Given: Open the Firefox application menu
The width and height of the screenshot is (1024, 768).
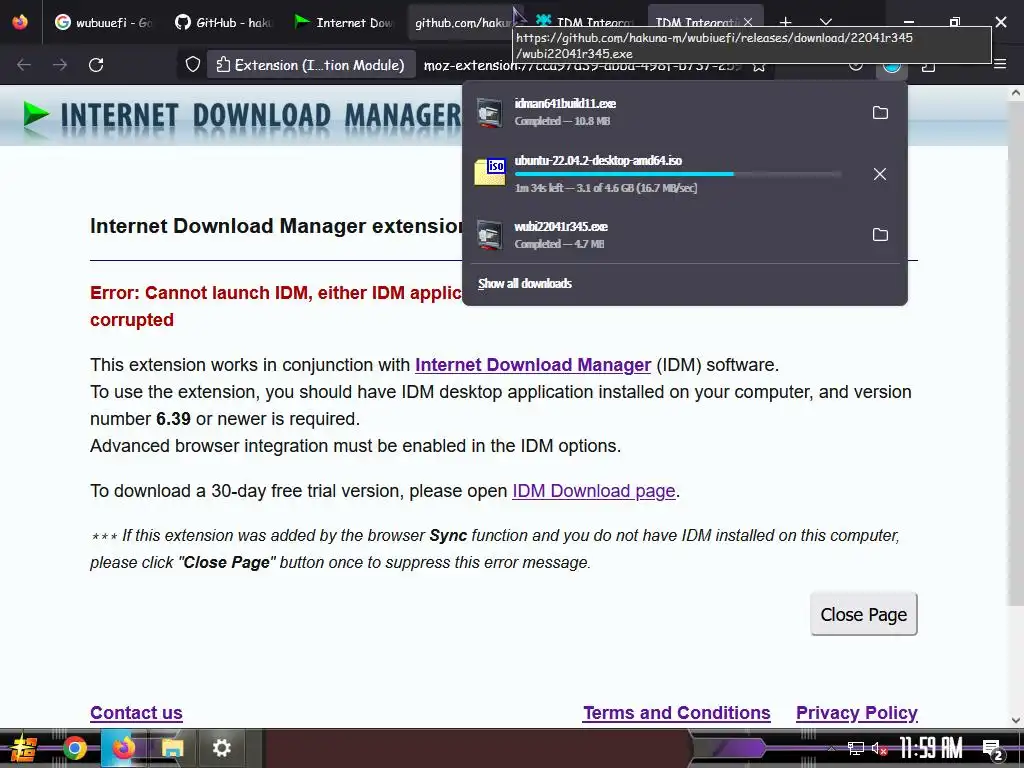Looking at the screenshot, I should click(1000, 64).
